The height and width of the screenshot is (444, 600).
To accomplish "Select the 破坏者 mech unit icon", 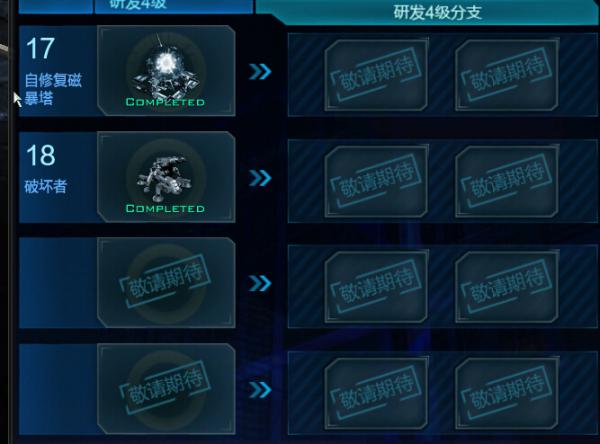I will [166, 177].
